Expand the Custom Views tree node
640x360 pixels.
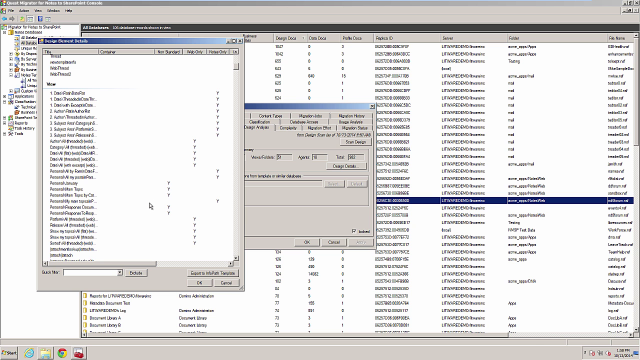pyautogui.click(x=11, y=91)
